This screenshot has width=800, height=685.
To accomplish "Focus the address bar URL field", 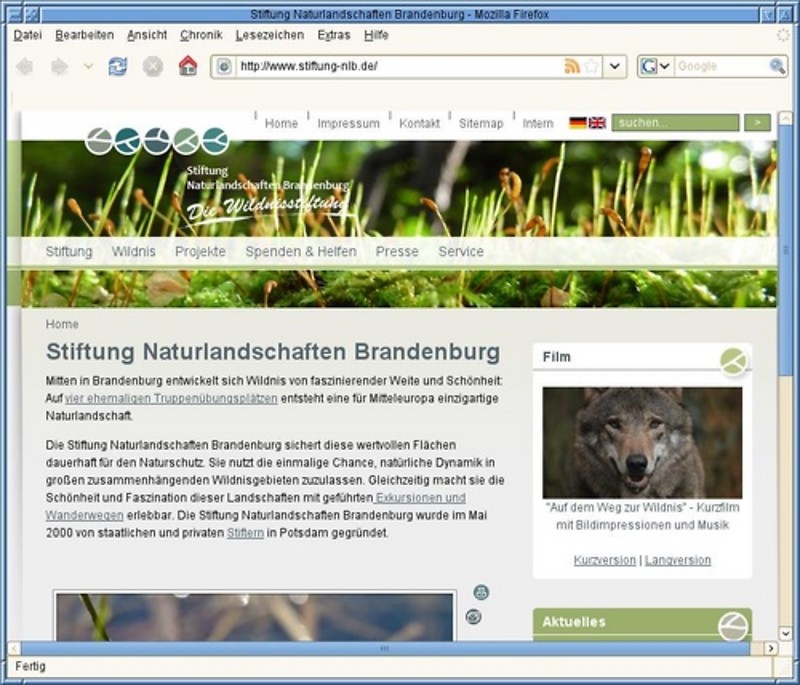I will click(x=398, y=66).
